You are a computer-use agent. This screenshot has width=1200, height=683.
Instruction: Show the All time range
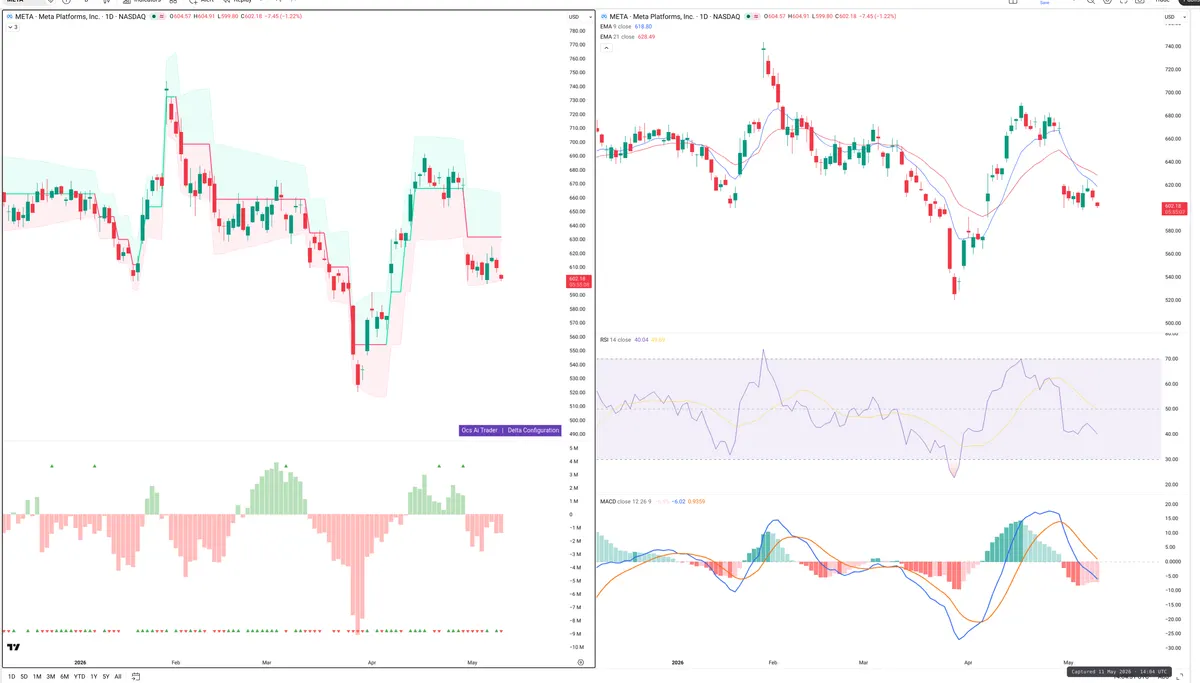coord(118,677)
